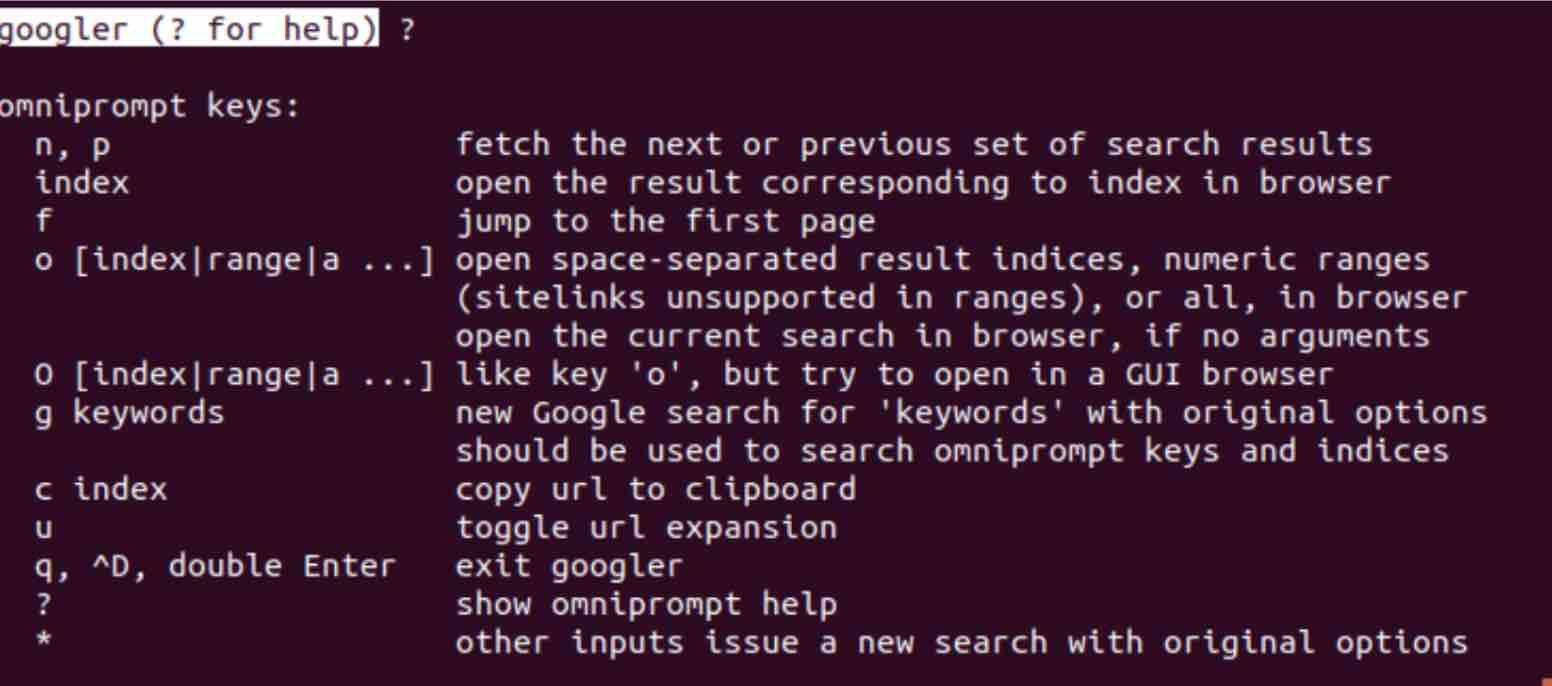
Task: Click the 'g keywords' key entry
Action: [130, 413]
